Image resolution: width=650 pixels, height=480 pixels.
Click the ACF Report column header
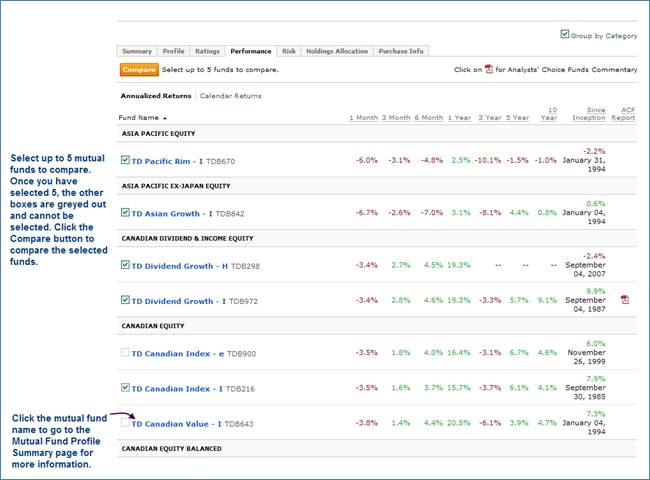click(623, 114)
